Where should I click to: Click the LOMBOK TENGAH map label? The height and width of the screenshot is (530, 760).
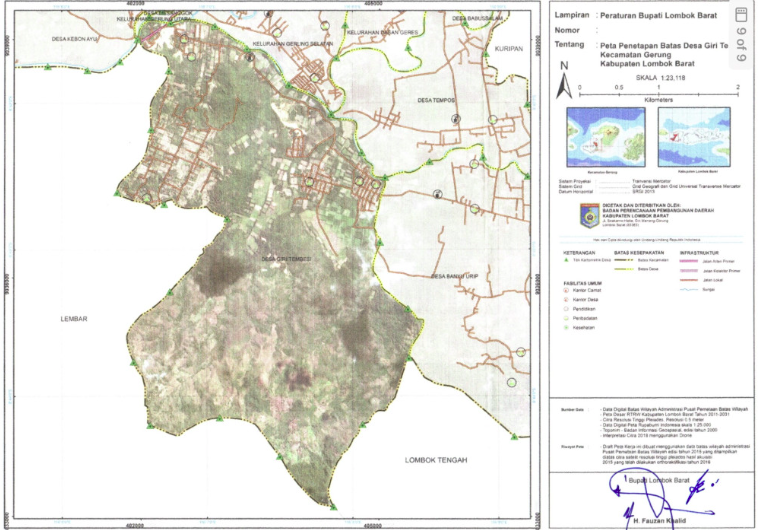tap(436, 460)
